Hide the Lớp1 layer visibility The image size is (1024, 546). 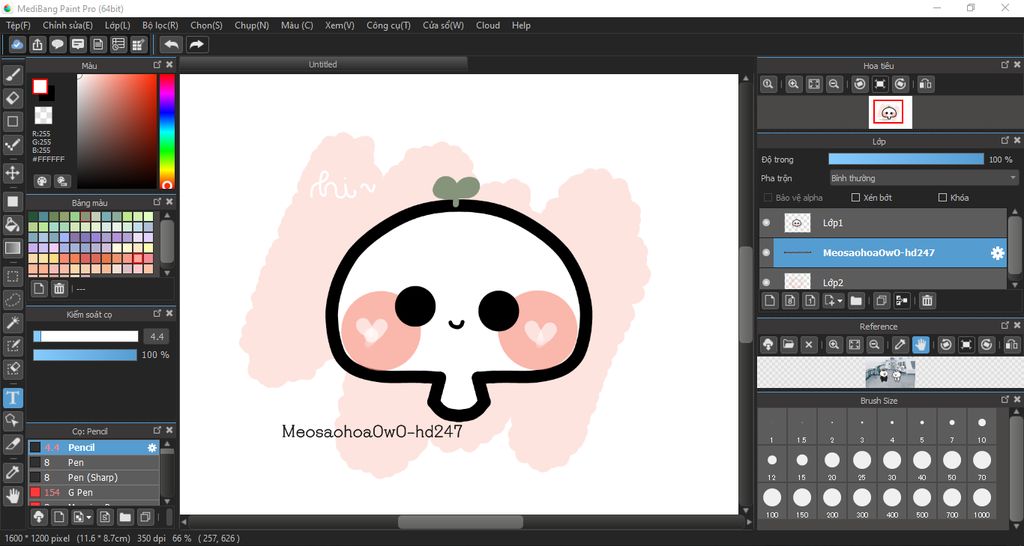click(x=766, y=223)
